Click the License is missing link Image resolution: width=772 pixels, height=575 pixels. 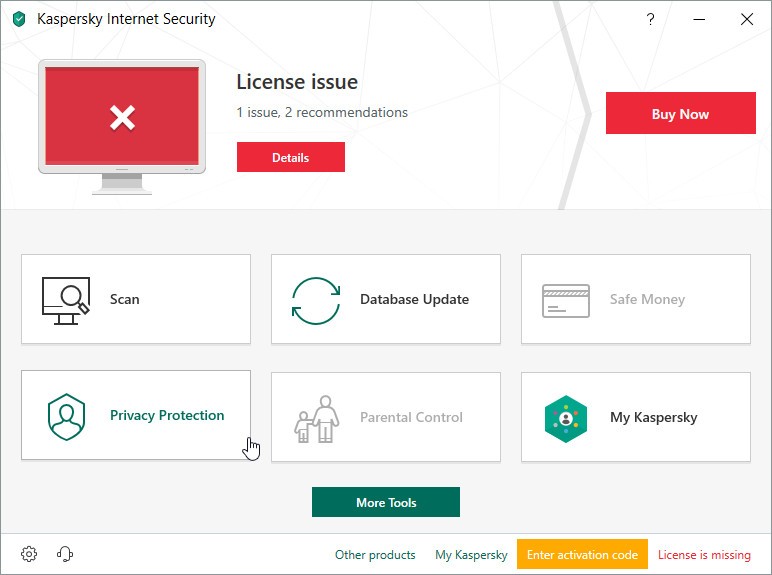click(704, 555)
